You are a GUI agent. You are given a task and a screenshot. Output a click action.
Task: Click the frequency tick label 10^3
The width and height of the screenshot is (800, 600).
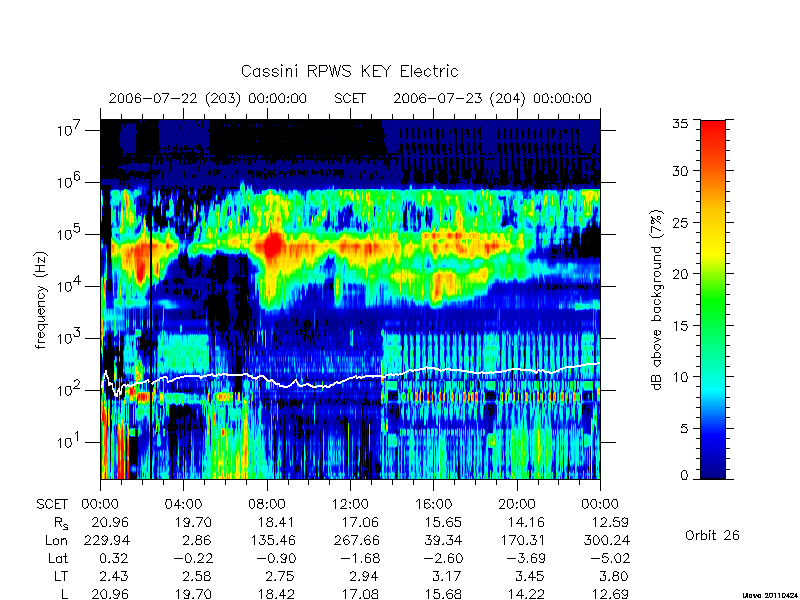[x=68, y=337]
